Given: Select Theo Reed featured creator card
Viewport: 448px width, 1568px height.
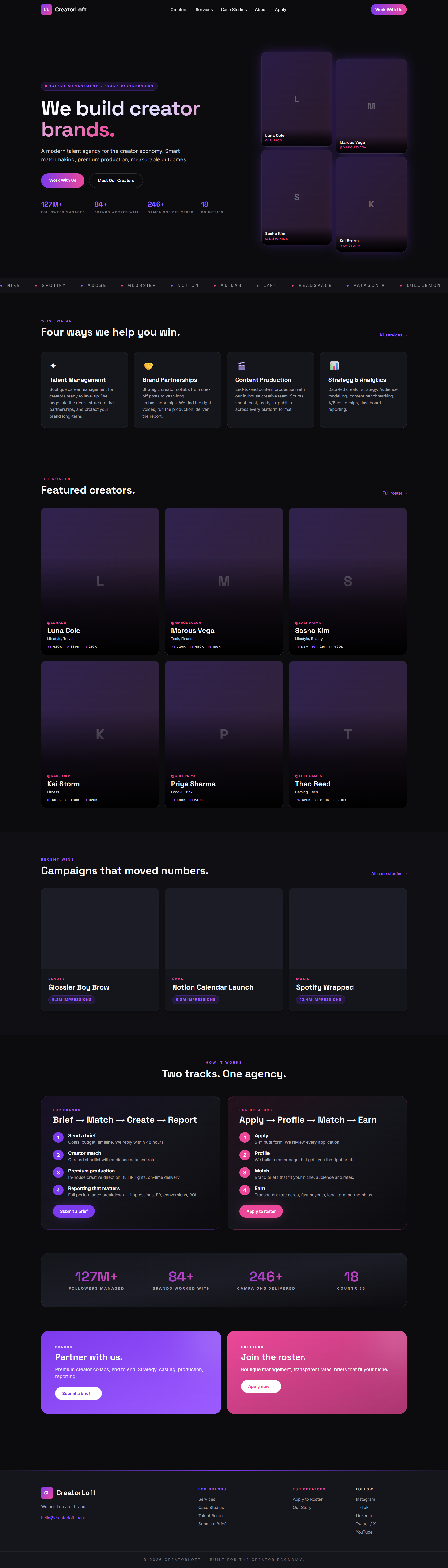Looking at the screenshot, I should click(348, 734).
